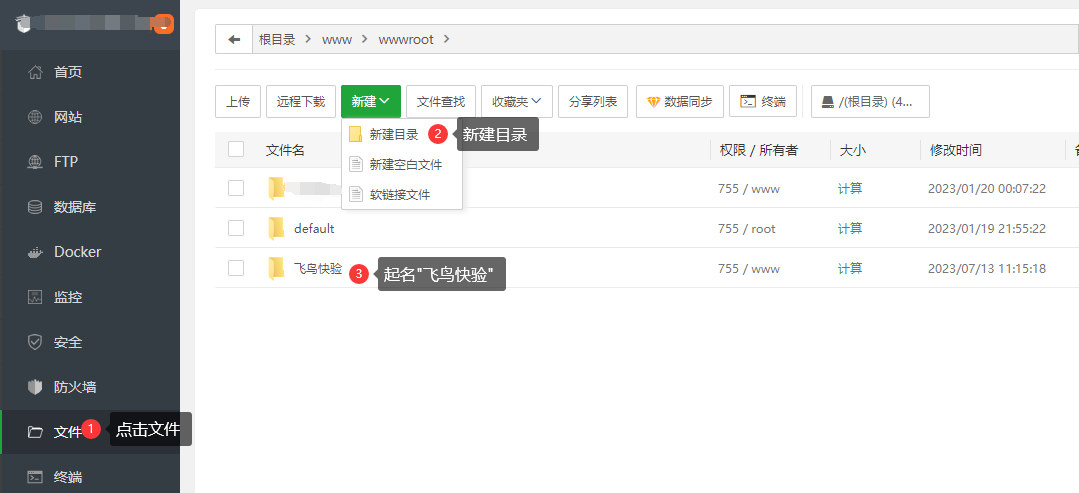
Task: Click wwwroot in the breadcrumb path
Action: (405, 39)
